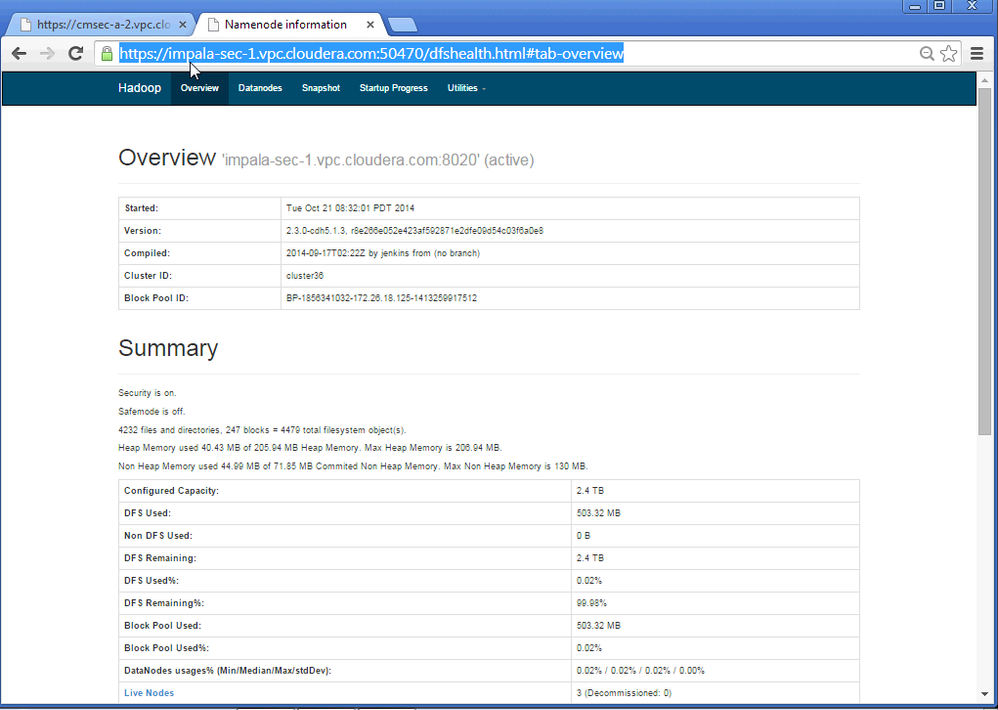Click the Hadoop brand link
This screenshot has width=998, height=710.
click(139, 88)
